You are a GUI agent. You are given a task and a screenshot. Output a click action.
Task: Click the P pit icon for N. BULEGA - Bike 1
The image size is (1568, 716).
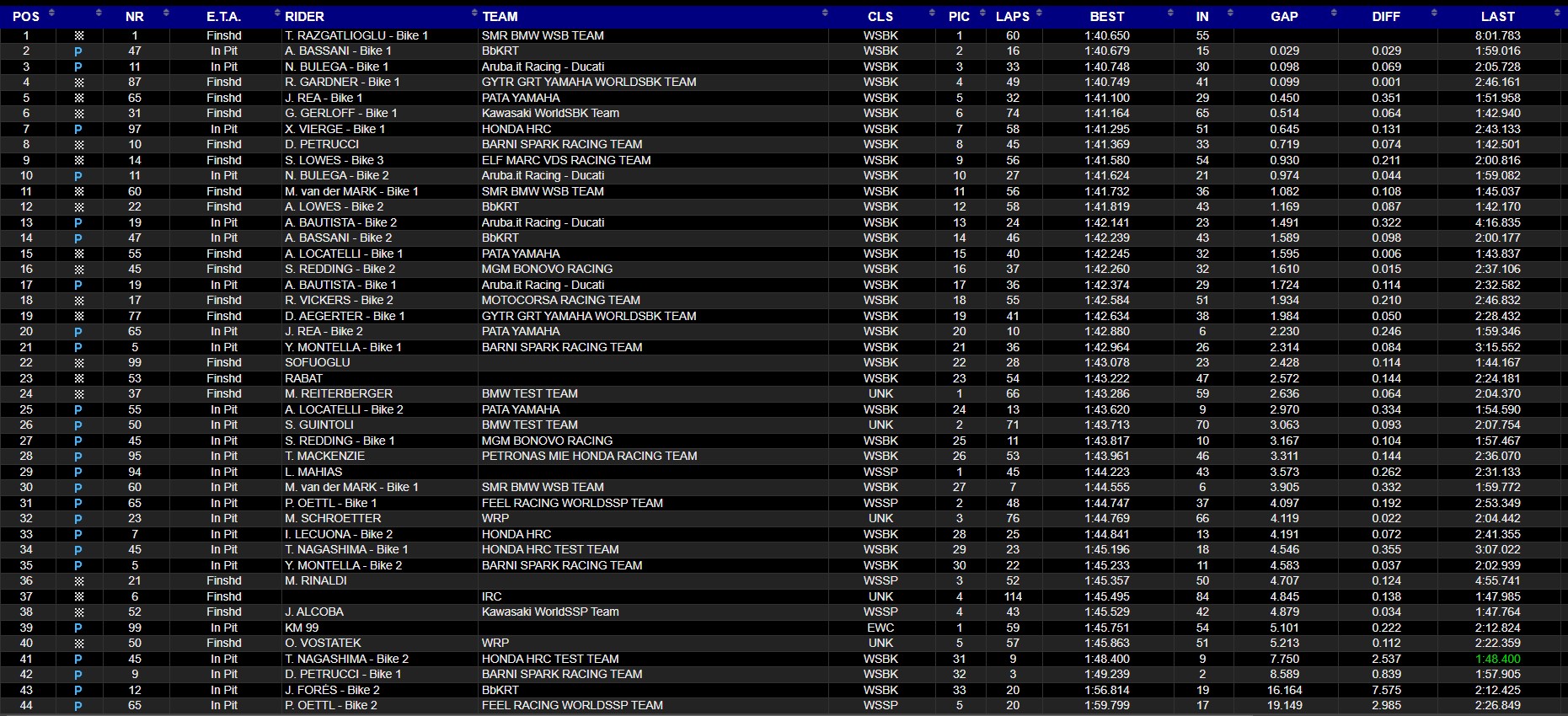(78, 67)
